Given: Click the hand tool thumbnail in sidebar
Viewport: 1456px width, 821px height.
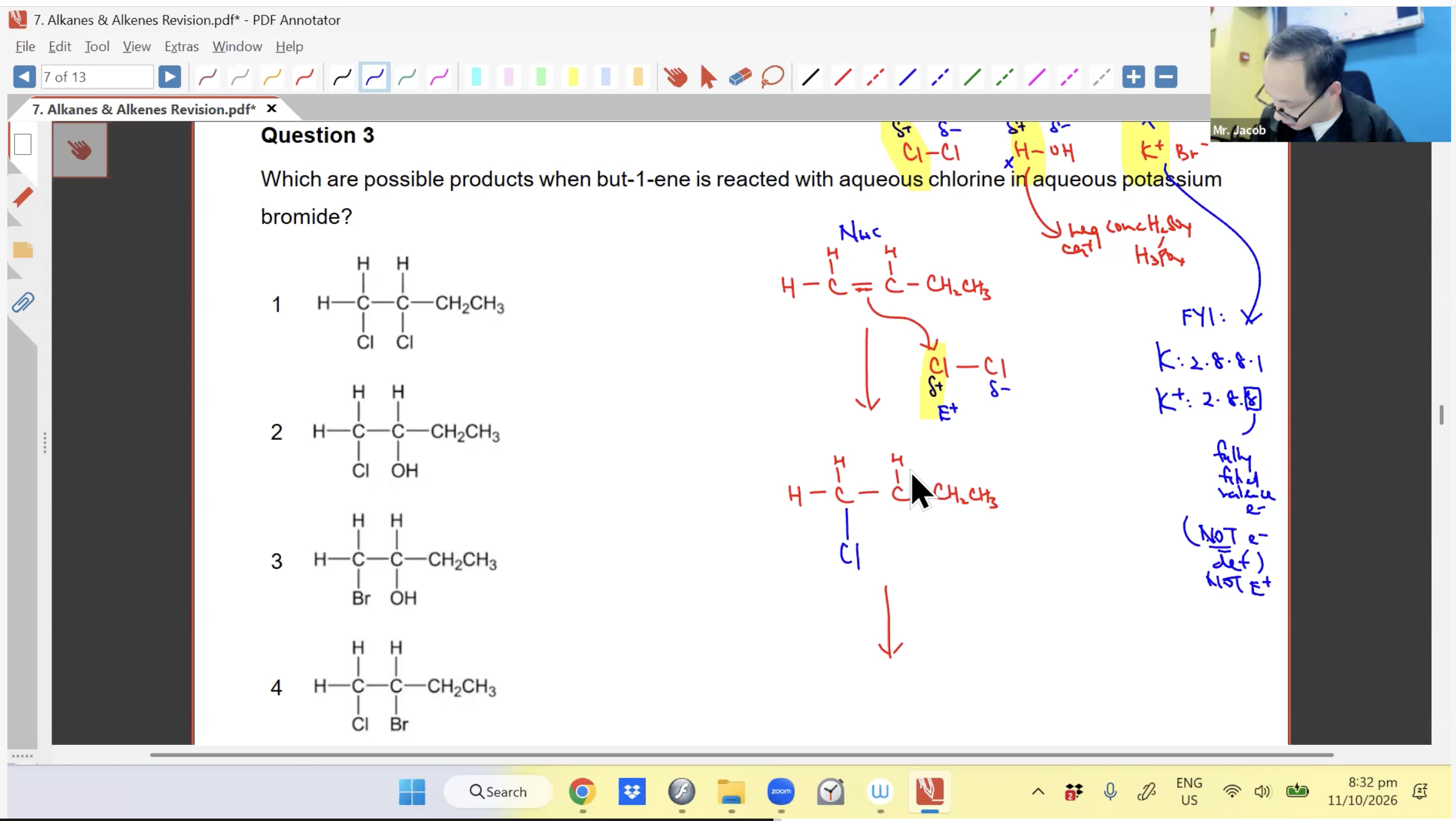Looking at the screenshot, I should [x=80, y=150].
